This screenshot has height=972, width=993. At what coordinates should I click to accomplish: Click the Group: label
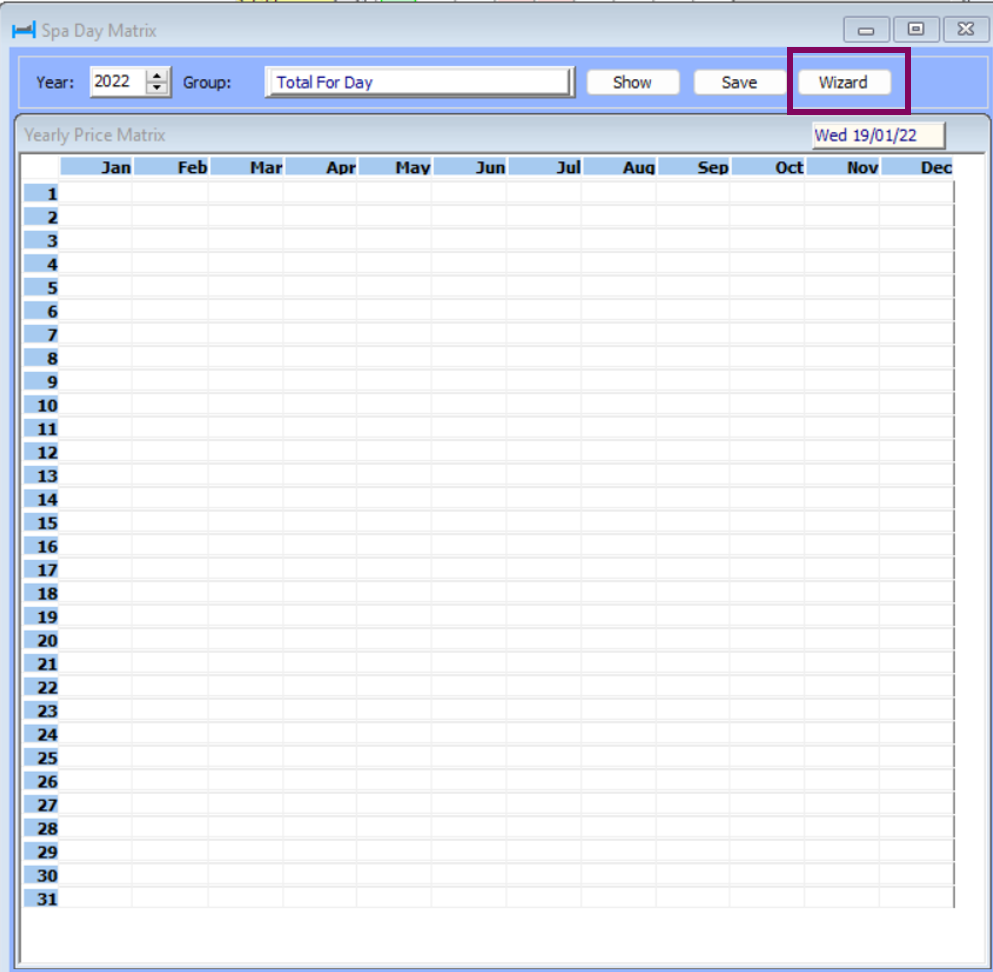(x=207, y=82)
